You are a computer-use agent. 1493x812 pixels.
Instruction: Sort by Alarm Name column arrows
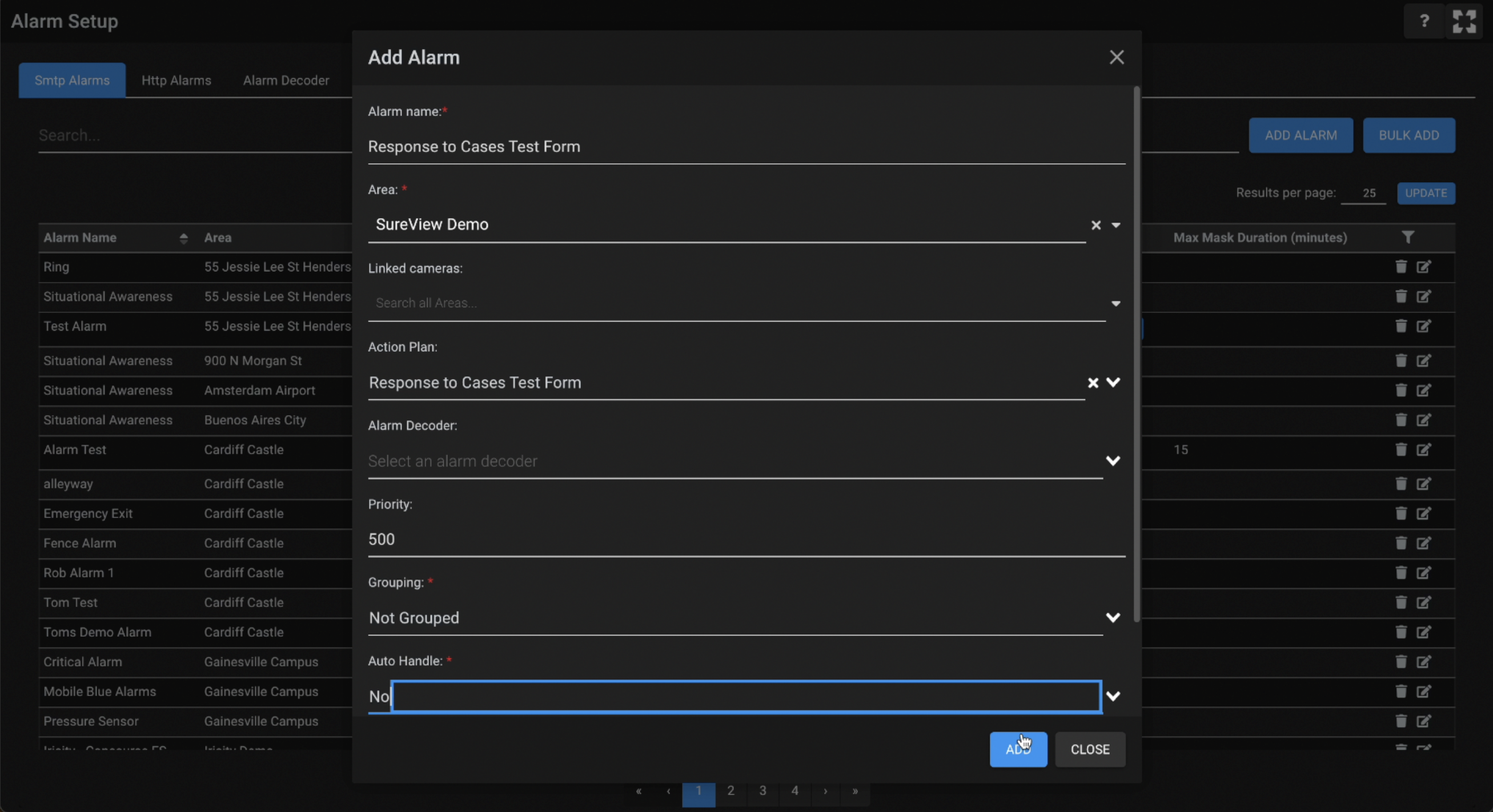click(183, 238)
